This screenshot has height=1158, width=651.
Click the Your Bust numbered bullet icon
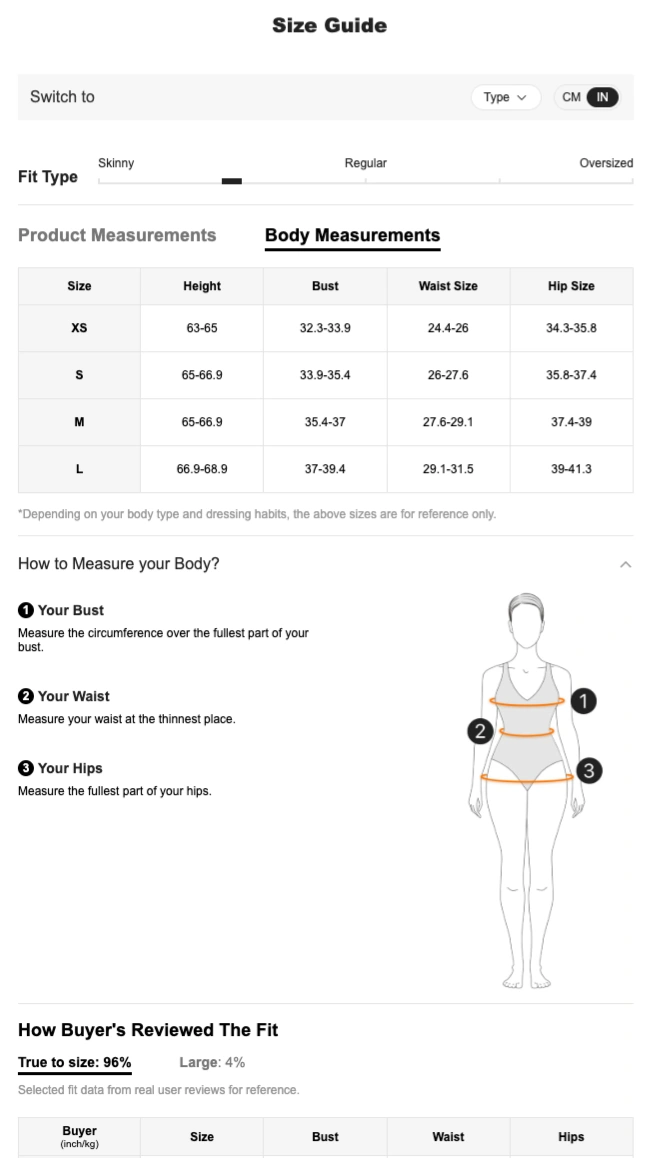26,610
